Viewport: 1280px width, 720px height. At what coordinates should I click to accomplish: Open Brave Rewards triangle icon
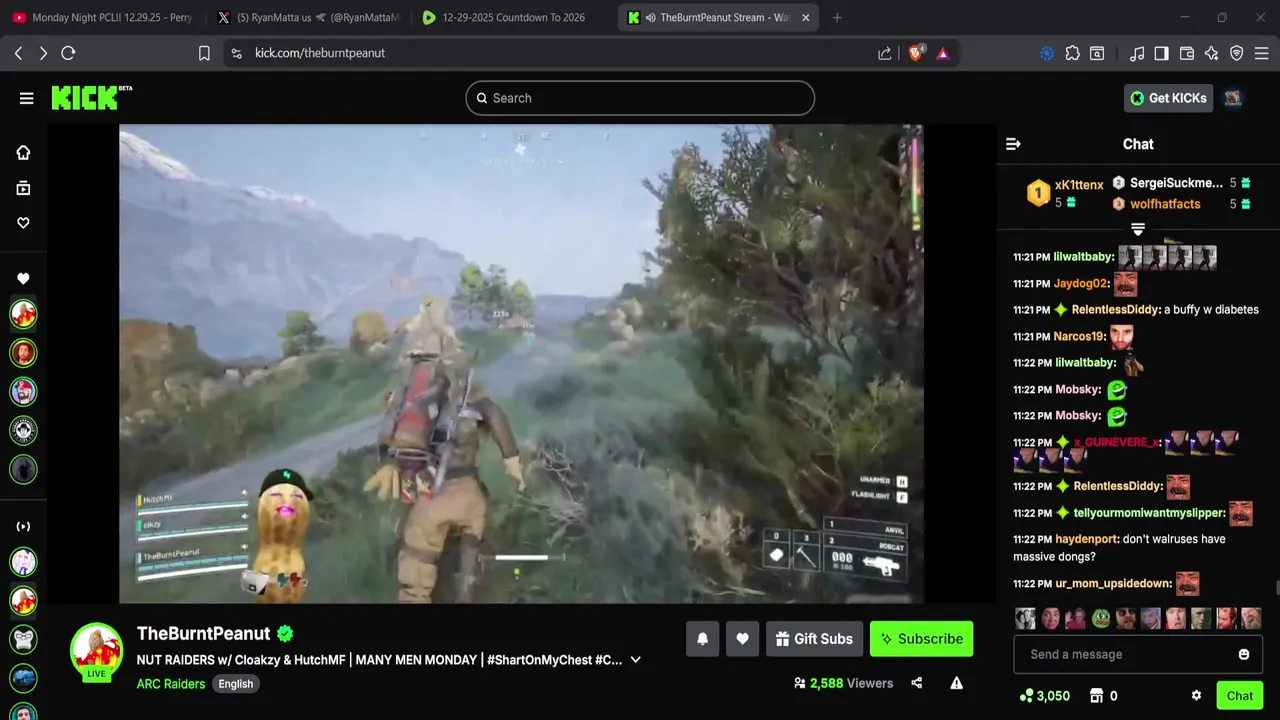[x=943, y=53]
